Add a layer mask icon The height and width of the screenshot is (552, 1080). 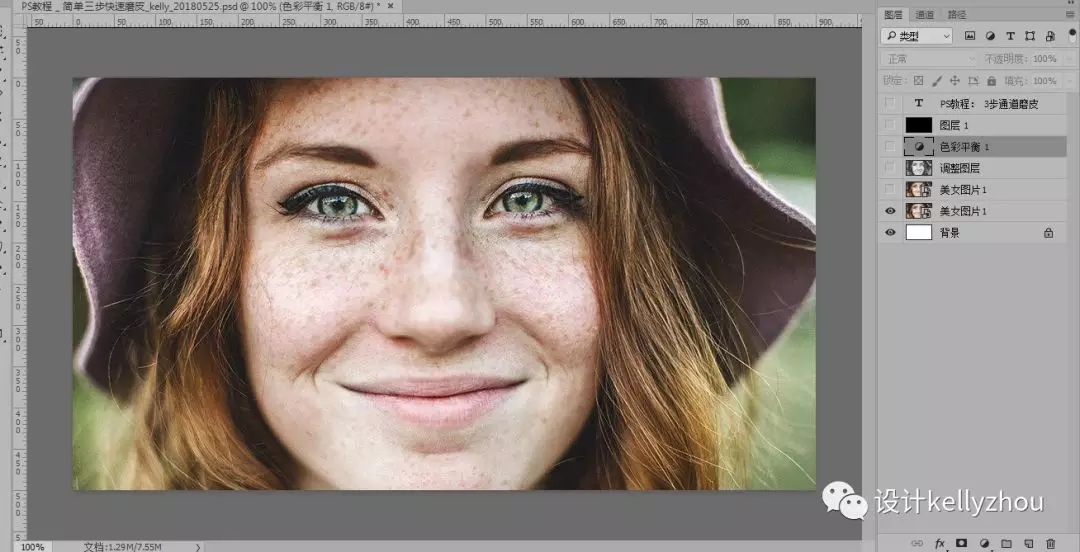(x=962, y=543)
